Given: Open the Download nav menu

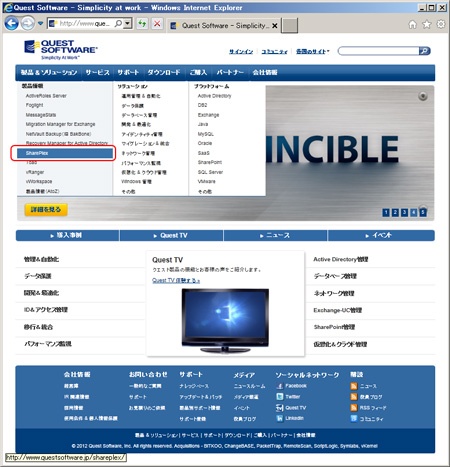Looking at the screenshot, I should (164, 72).
